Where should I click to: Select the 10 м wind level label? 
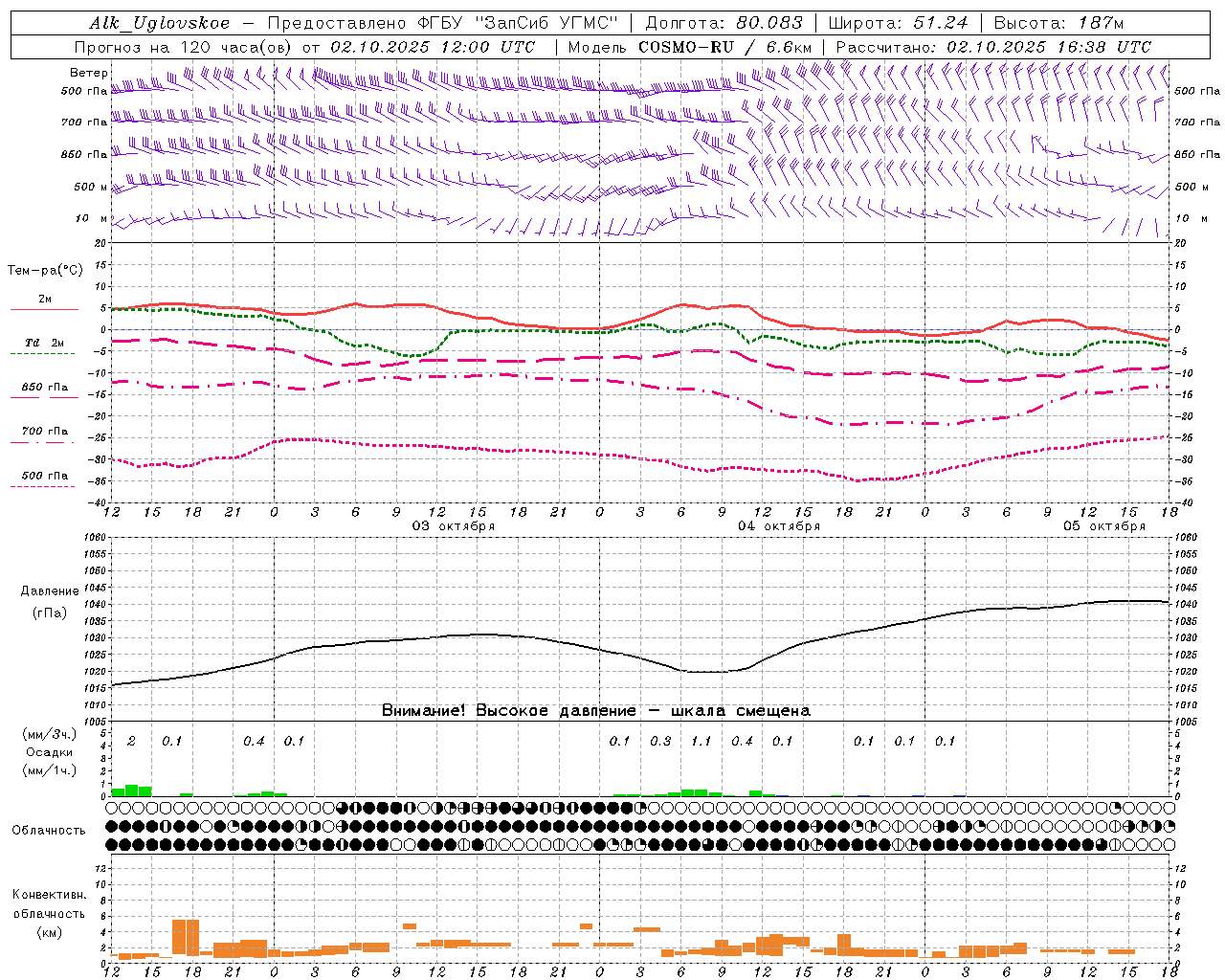92,218
